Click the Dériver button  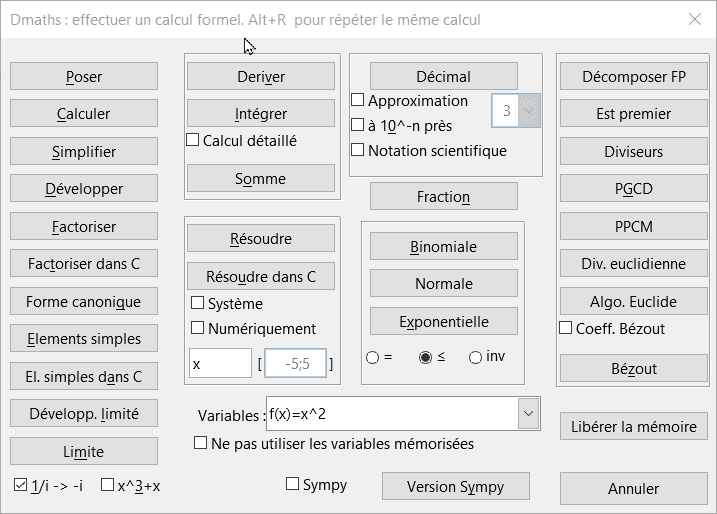click(261, 77)
